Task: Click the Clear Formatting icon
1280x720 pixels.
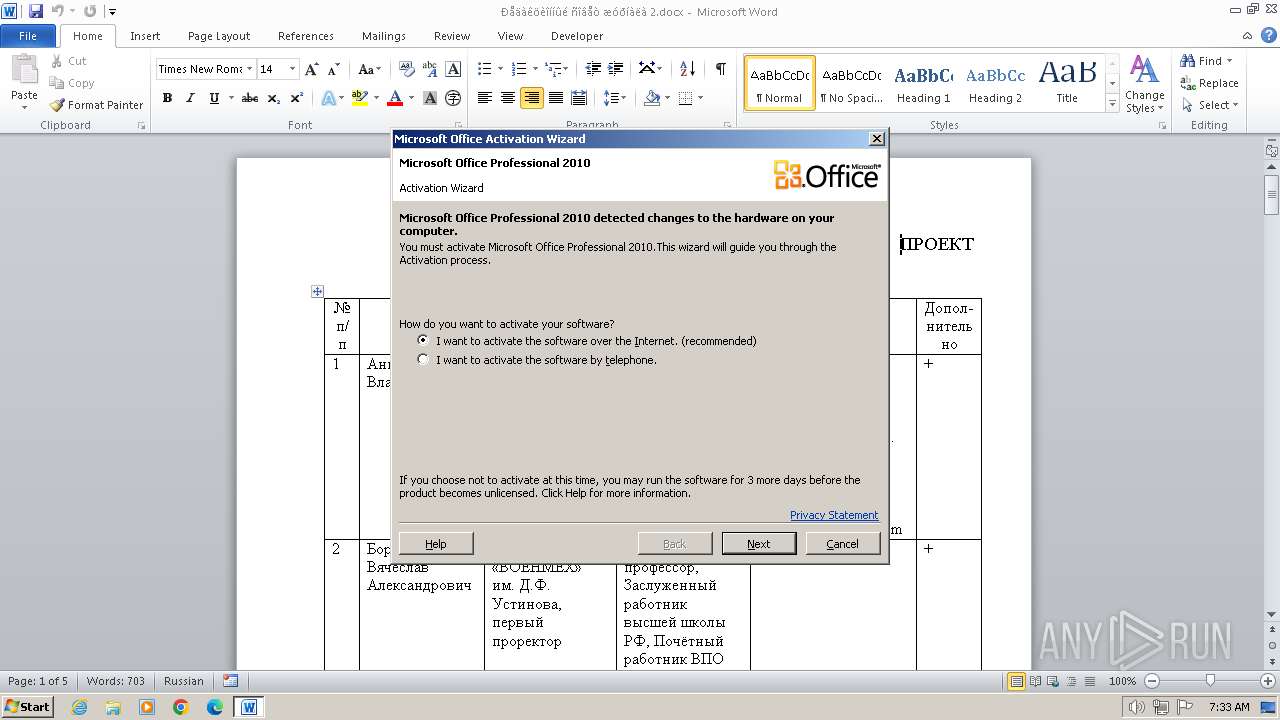Action: coord(407,69)
